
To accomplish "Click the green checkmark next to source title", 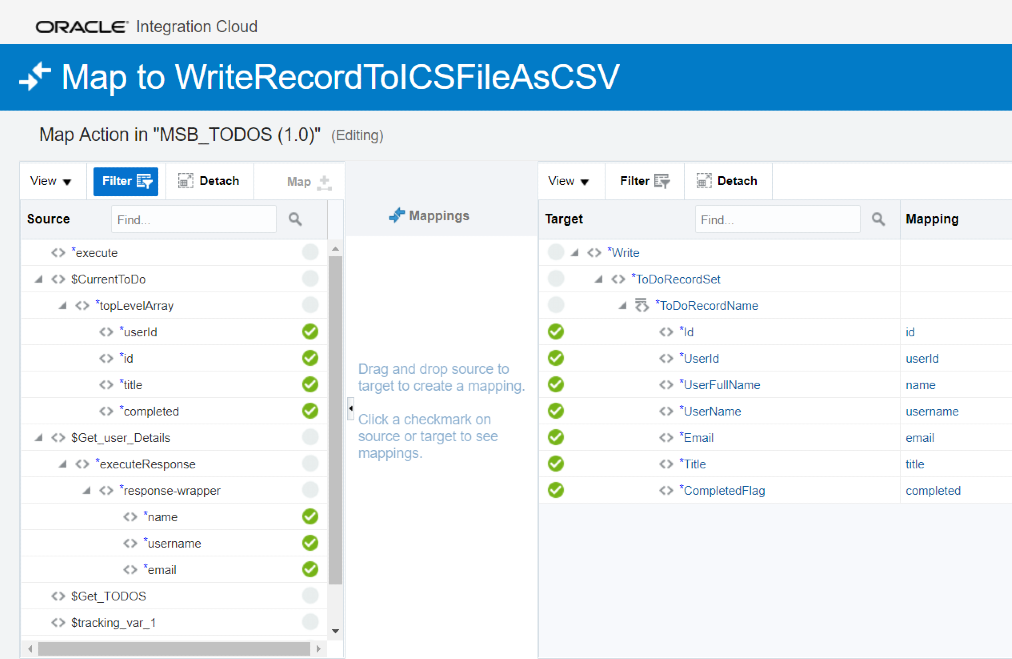I will (310, 384).
